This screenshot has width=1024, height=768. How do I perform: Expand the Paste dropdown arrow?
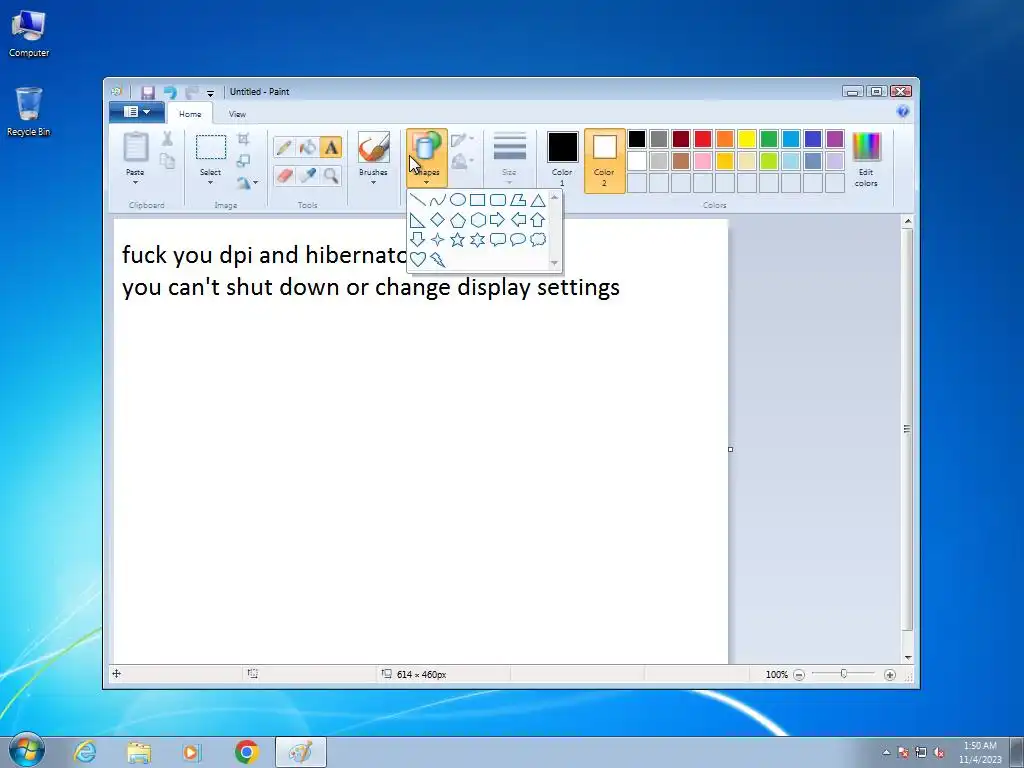click(135, 183)
